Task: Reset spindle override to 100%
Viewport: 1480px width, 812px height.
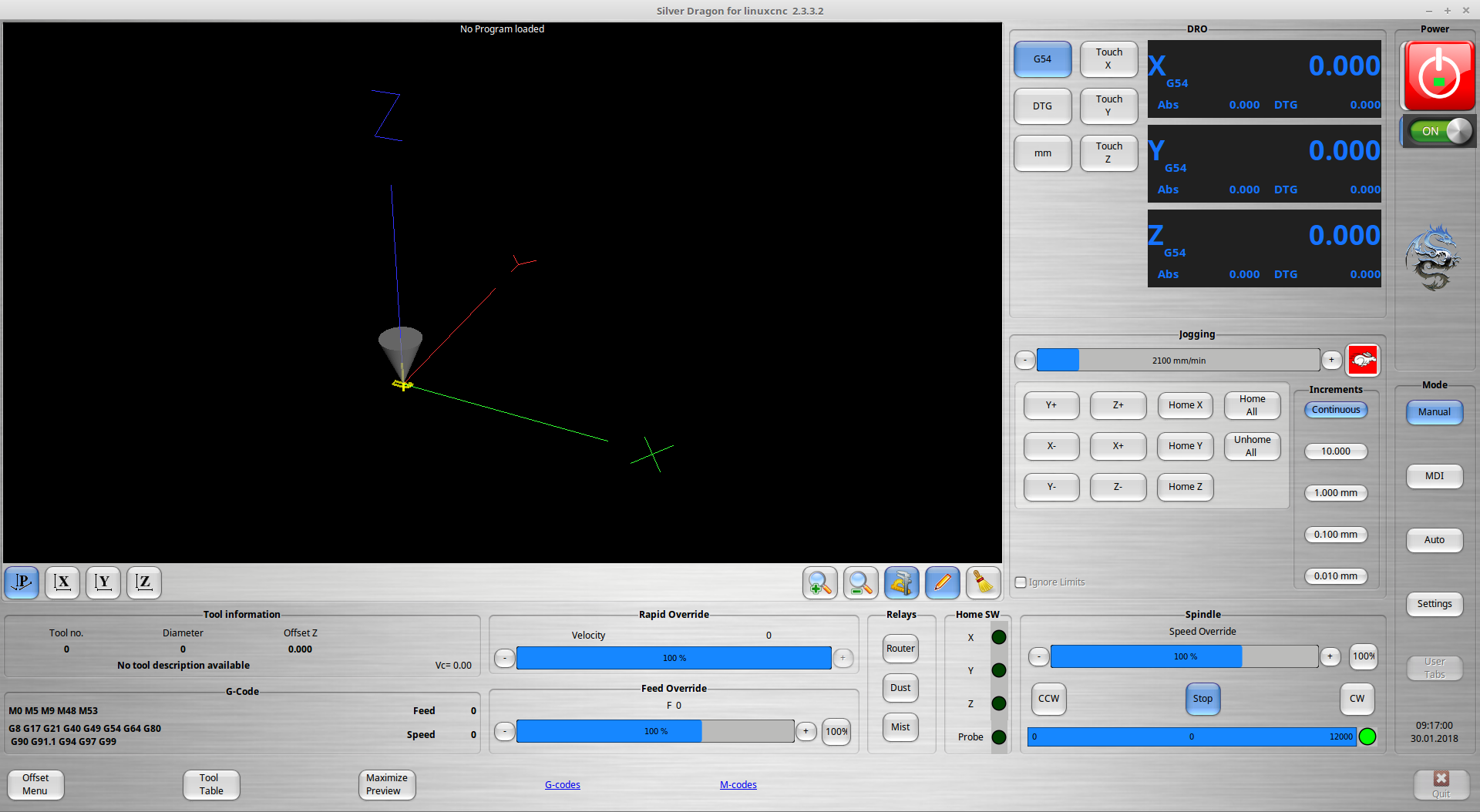Action: click(1363, 656)
